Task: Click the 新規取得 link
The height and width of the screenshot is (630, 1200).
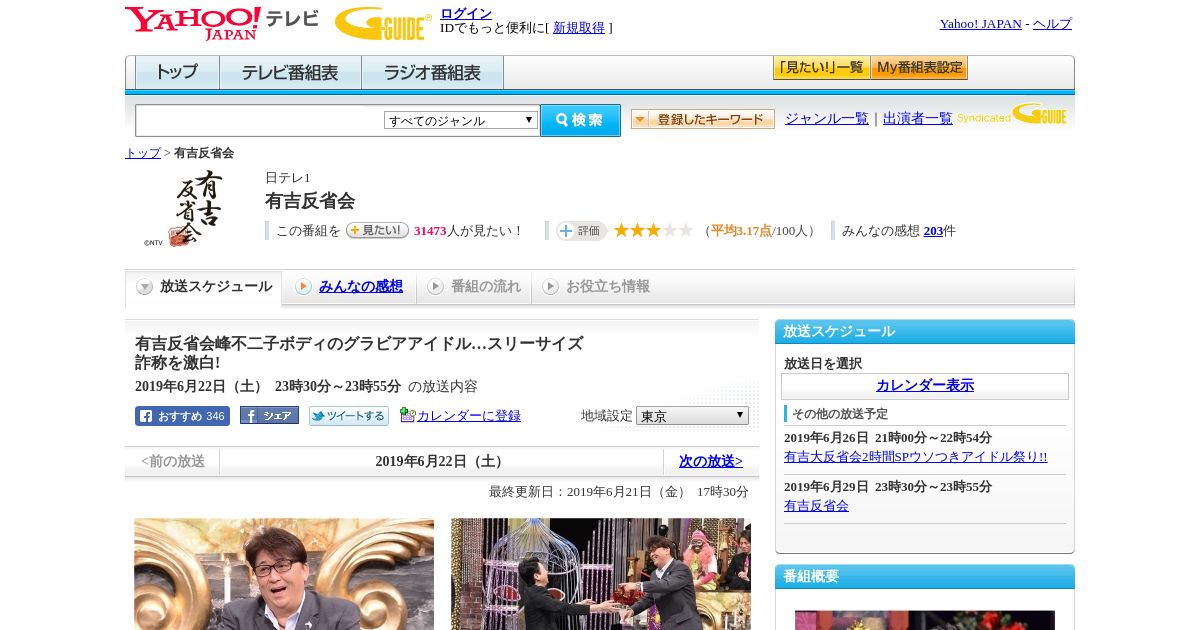Action: point(579,28)
